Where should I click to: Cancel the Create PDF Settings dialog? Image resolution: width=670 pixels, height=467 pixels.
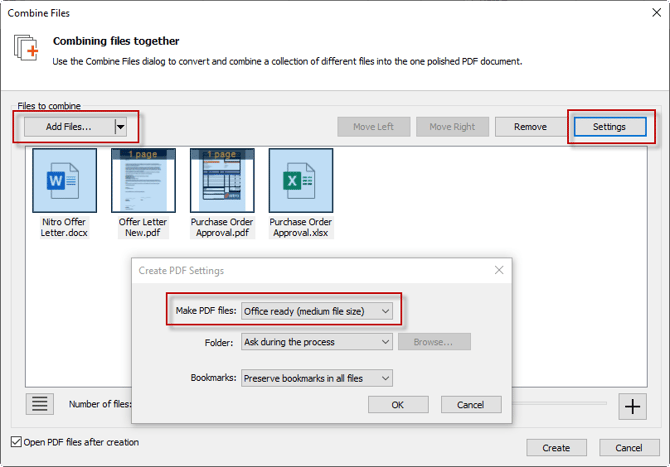tap(470, 405)
